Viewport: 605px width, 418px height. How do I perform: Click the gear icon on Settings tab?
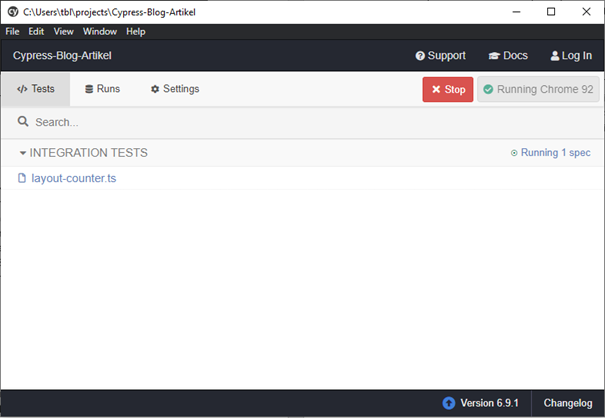[x=155, y=89]
